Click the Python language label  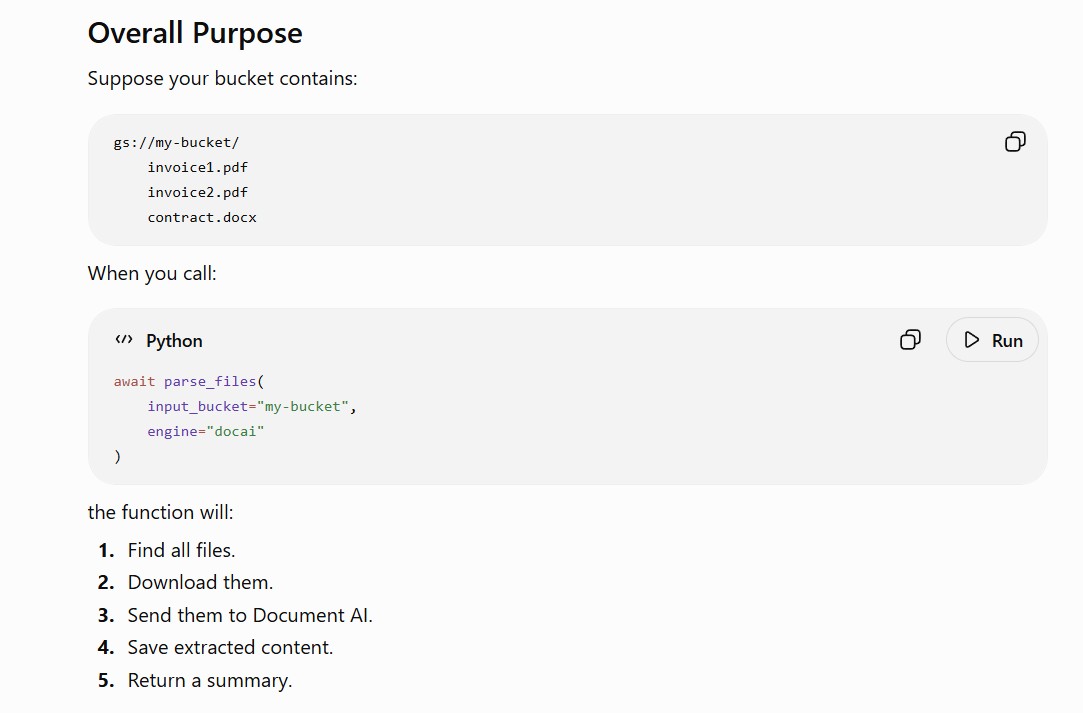point(174,341)
